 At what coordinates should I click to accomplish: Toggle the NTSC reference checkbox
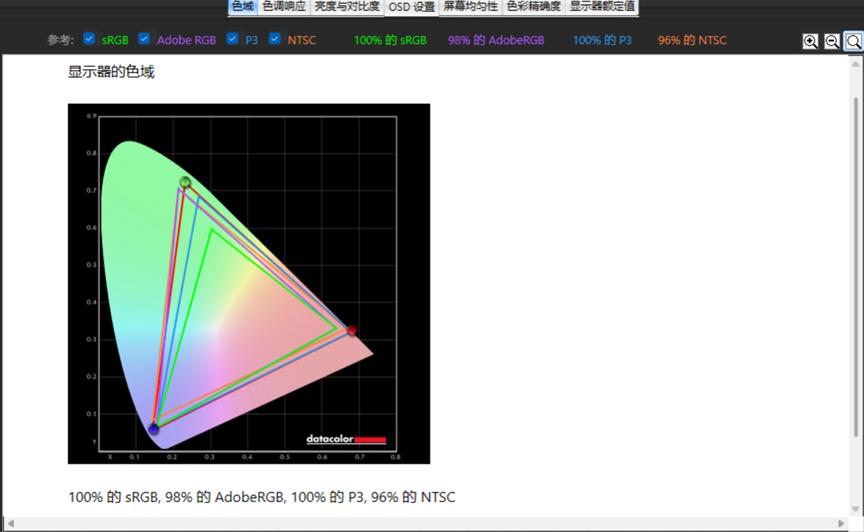coord(275,39)
